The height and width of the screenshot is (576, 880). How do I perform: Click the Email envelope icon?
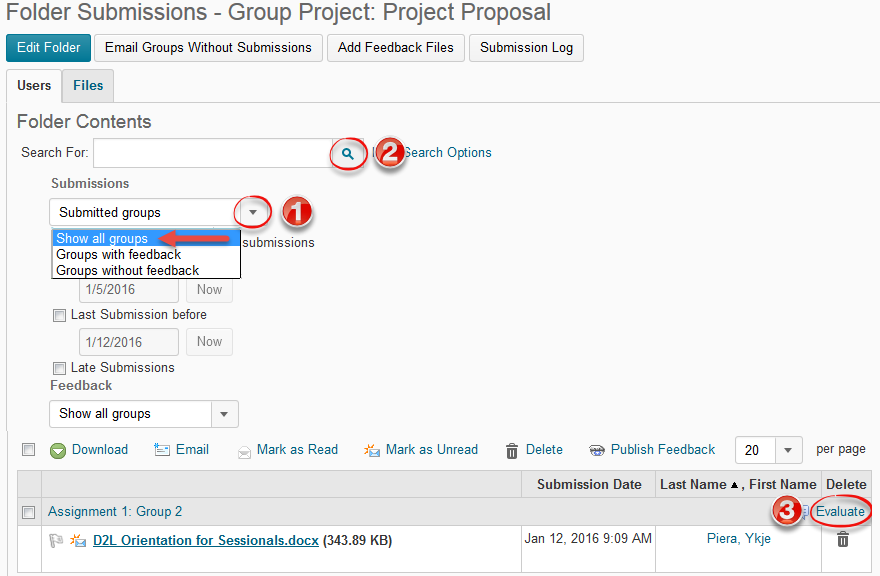click(162, 450)
